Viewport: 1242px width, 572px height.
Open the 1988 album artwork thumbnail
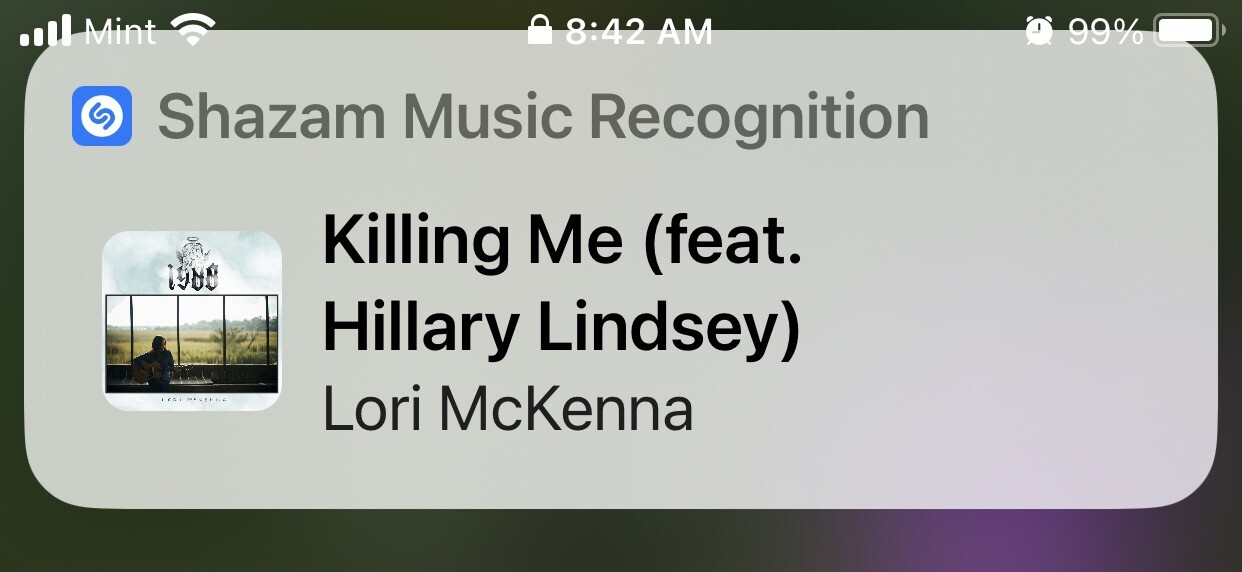(192, 321)
